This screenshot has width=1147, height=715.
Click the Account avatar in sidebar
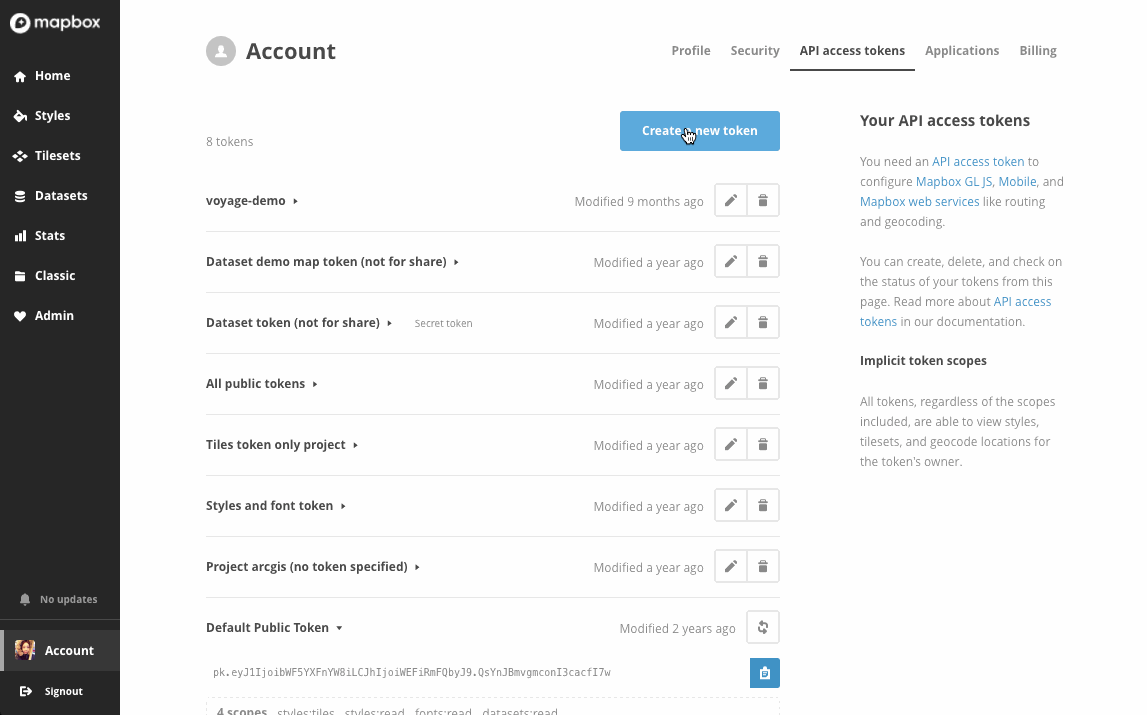click(25, 651)
